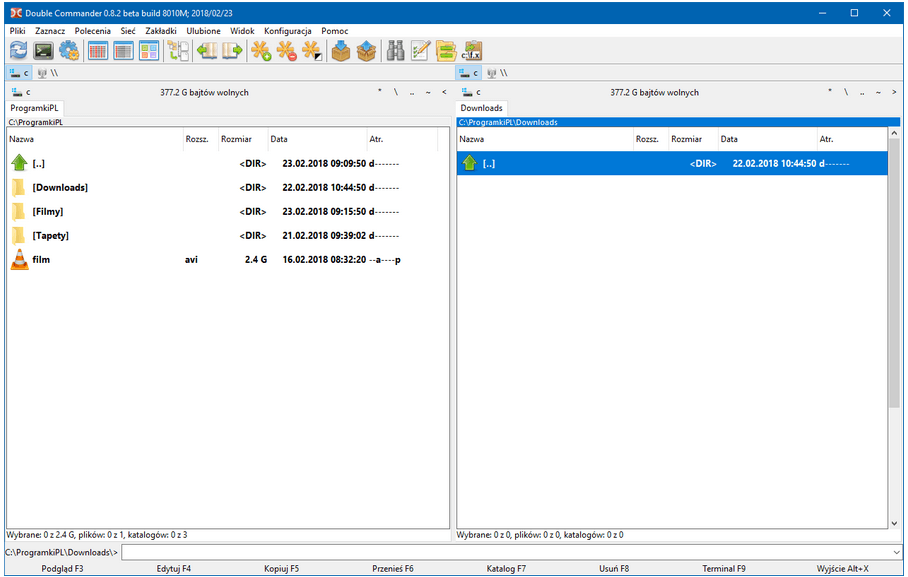
Task: Sort left panel by Nazwa column header
Action: tap(95, 139)
